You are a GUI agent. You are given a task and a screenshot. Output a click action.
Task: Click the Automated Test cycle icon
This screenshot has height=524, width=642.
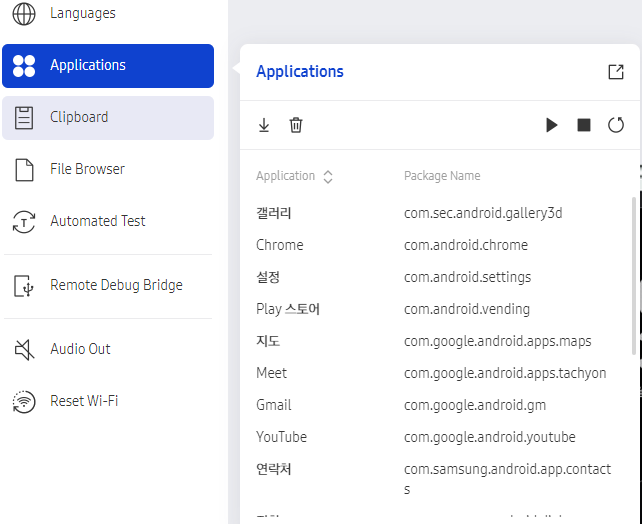(x=24, y=222)
